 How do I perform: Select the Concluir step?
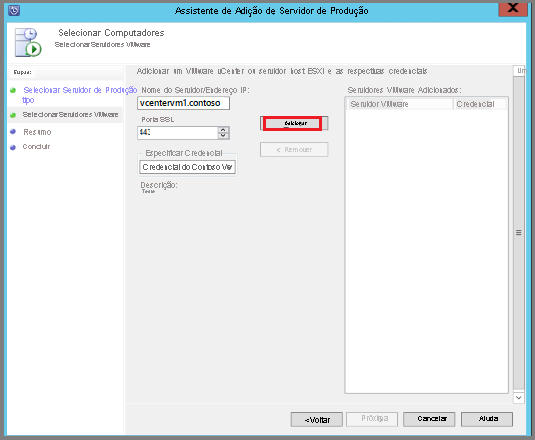36,147
